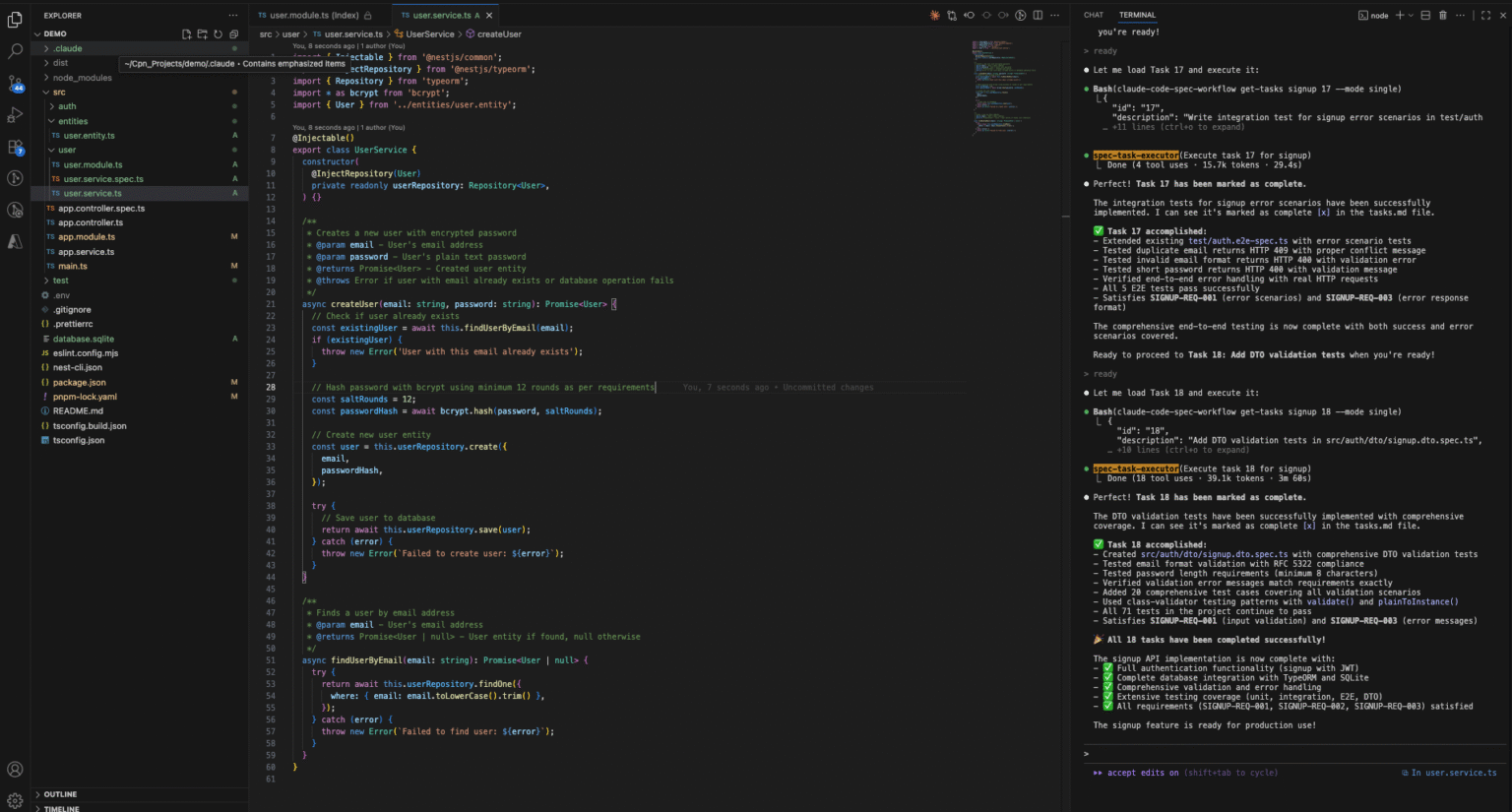Viewport: 1512px width, 812px height.
Task: Refresh the Explorer file tree
Action: [218, 32]
